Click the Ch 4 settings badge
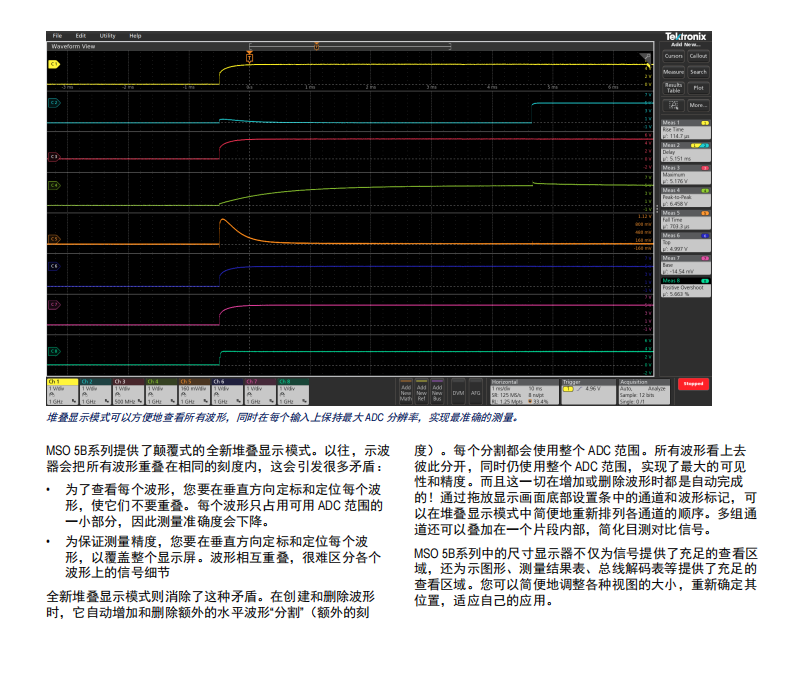 click(161, 392)
